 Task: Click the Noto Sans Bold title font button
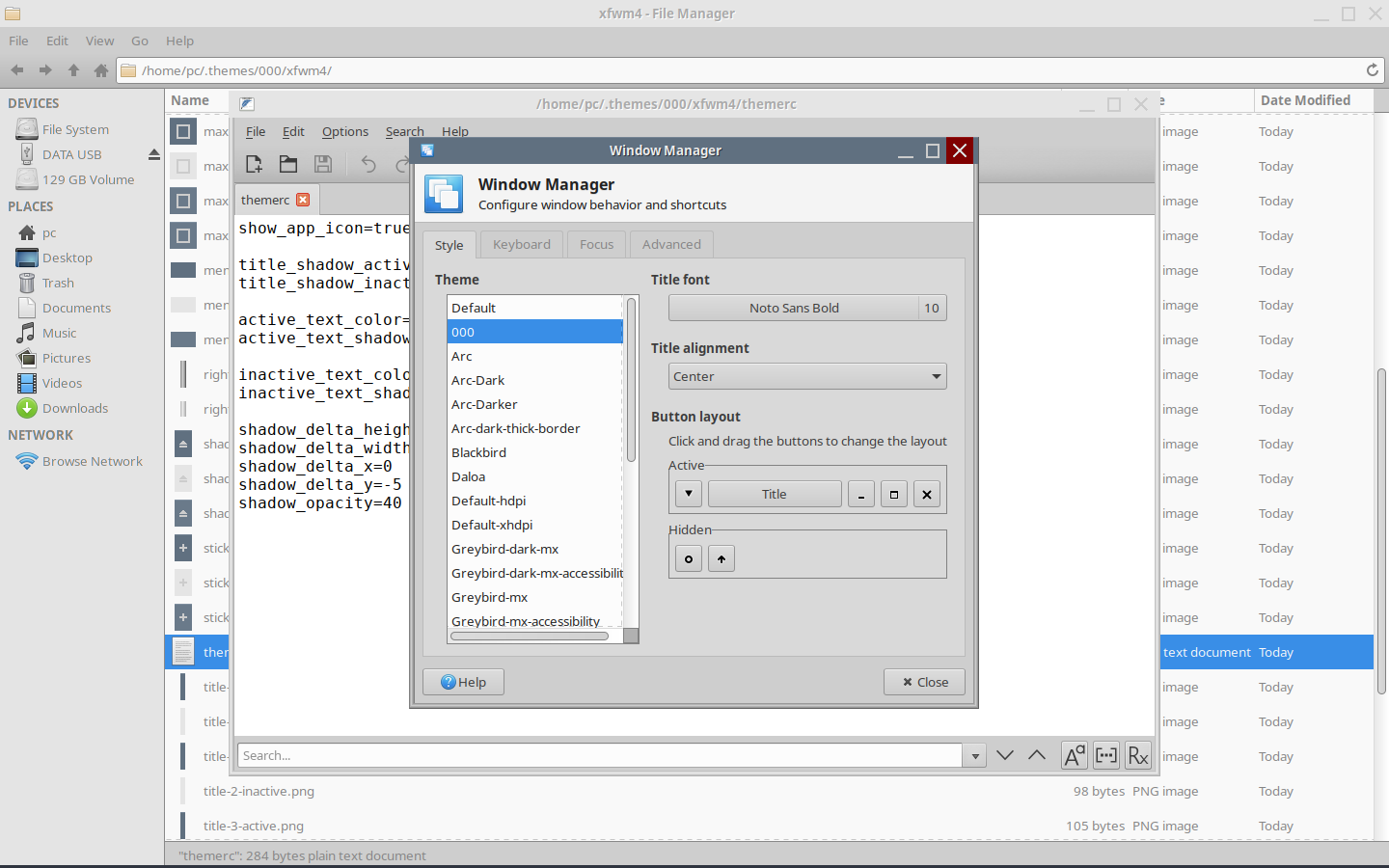[794, 308]
